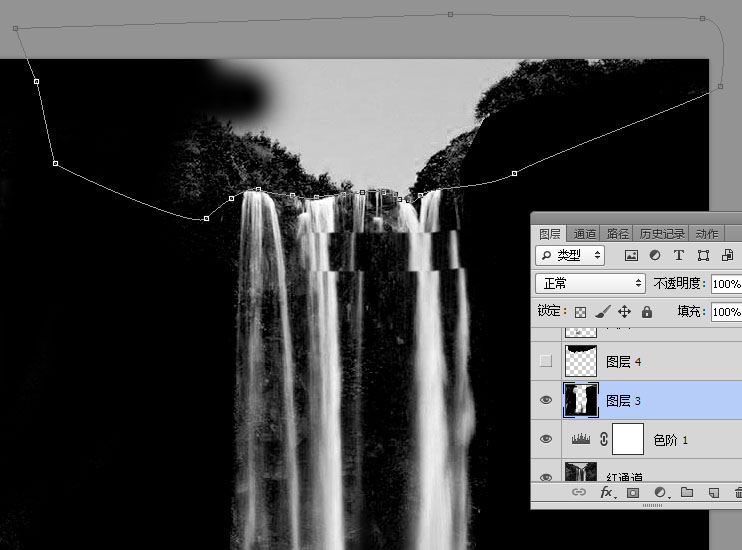The width and height of the screenshot is (742, 550).
Task: Hide the 色阶 1 adjustment layer
Action: 546,439
